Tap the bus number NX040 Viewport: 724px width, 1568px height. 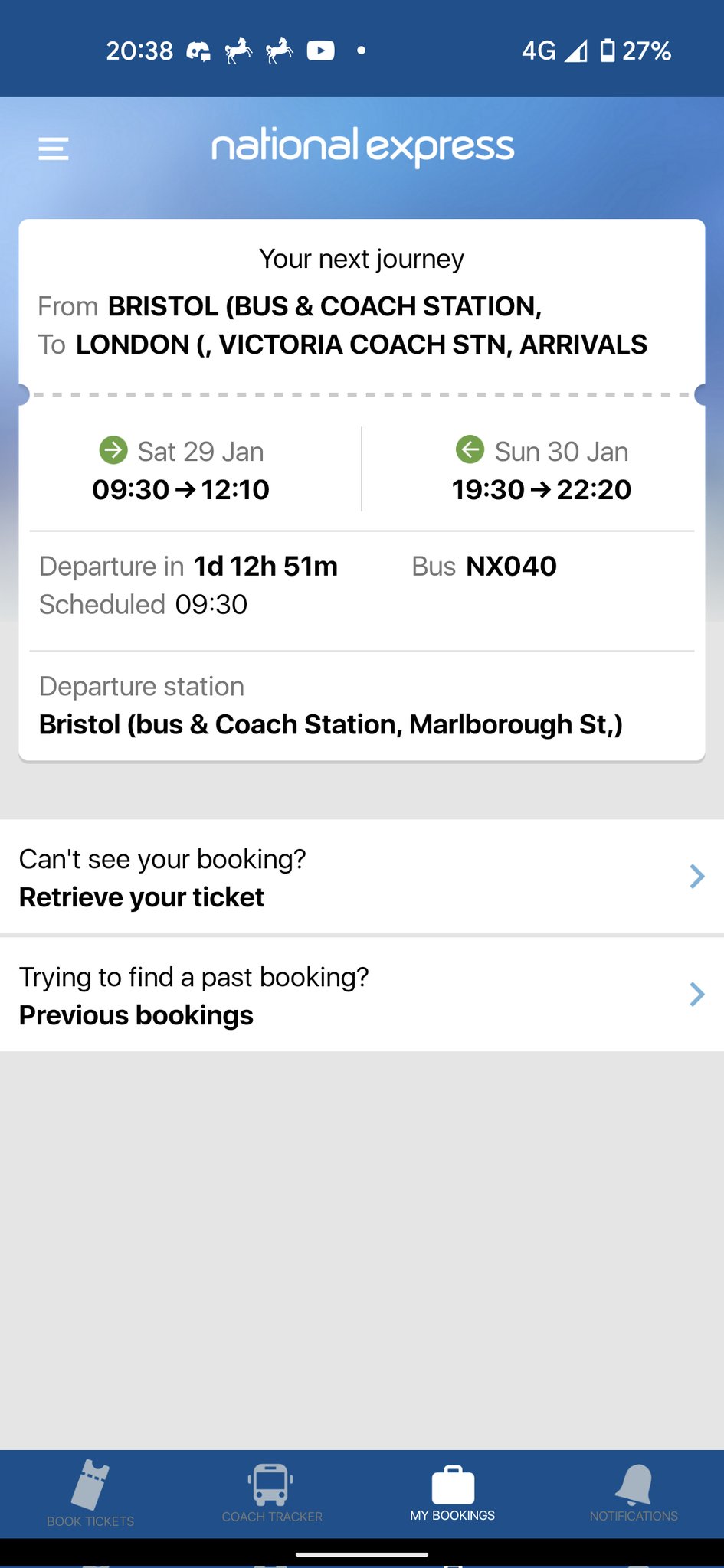click(x=511, y=567)
